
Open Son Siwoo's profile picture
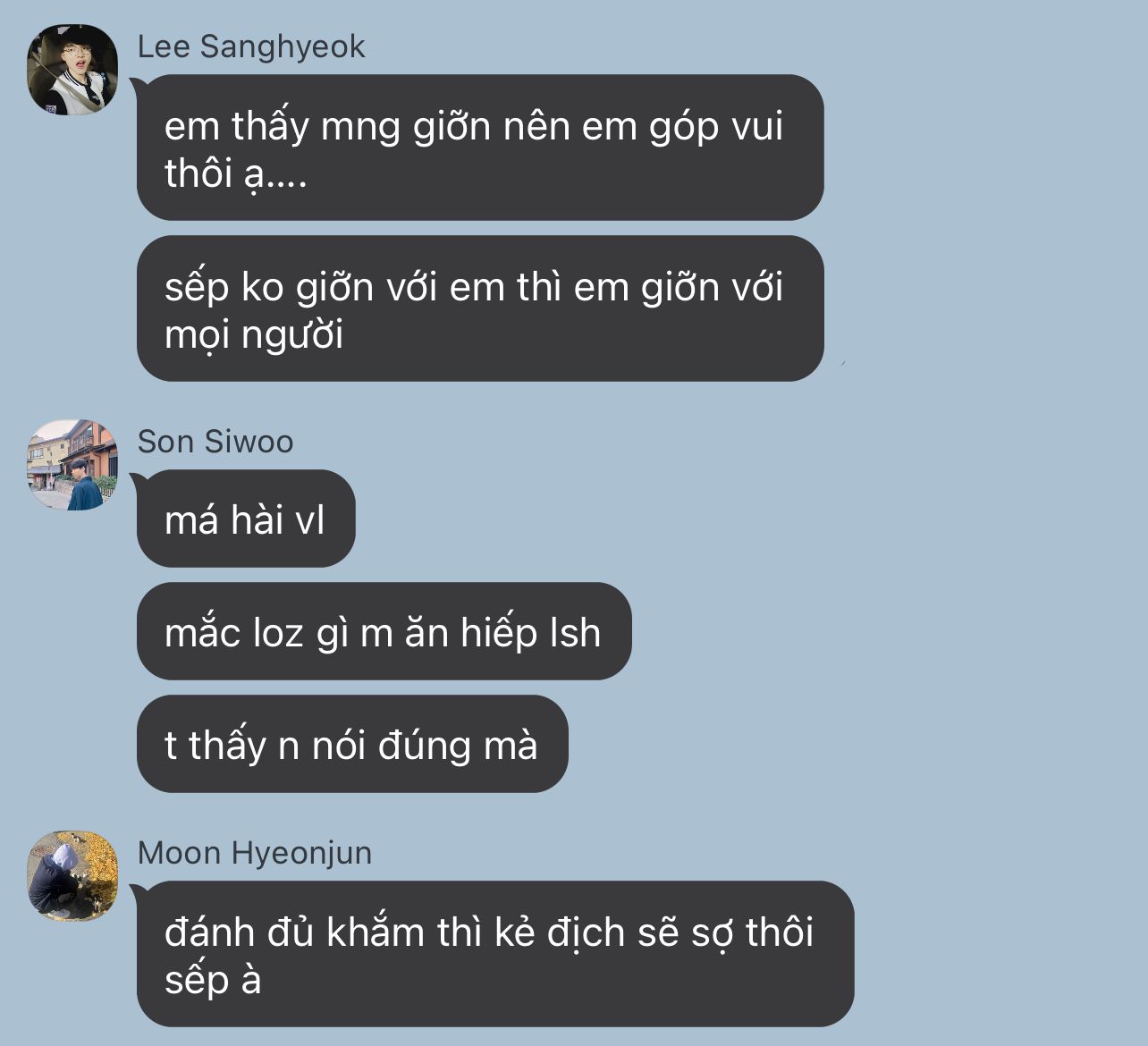tap(72, 465)
